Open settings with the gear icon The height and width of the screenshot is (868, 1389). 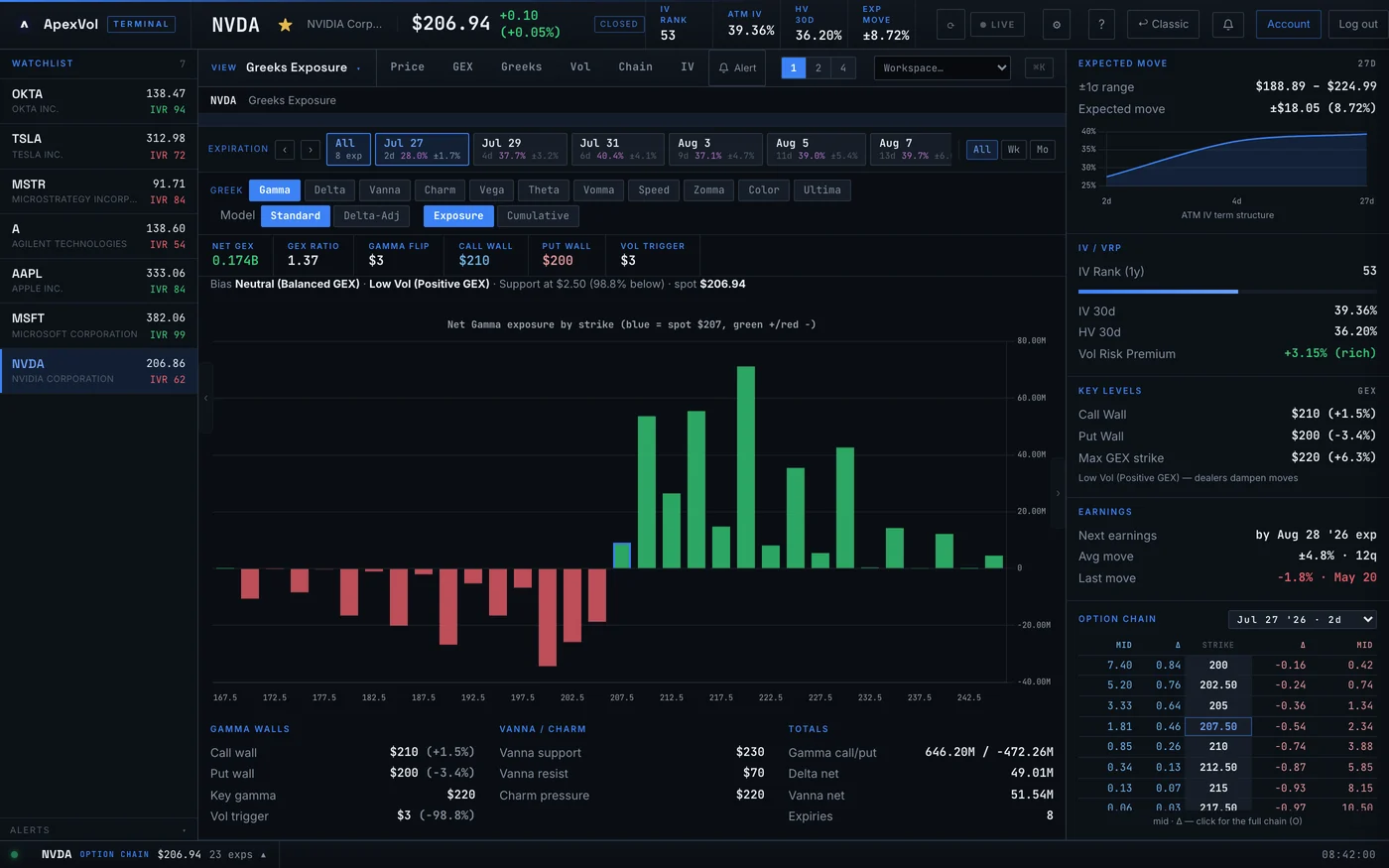tap(1056, 25)
